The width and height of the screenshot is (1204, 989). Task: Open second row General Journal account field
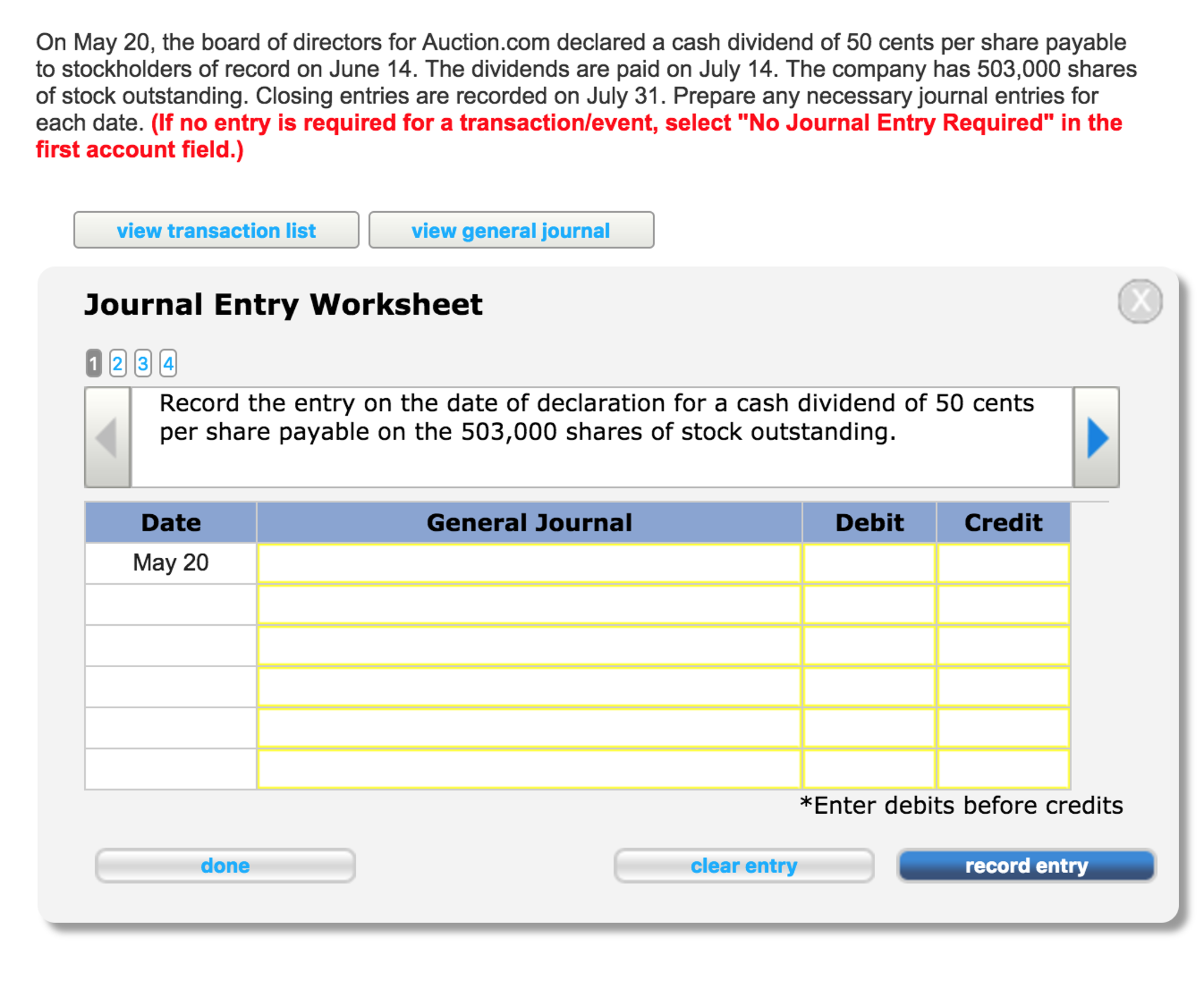click(528, 604)
